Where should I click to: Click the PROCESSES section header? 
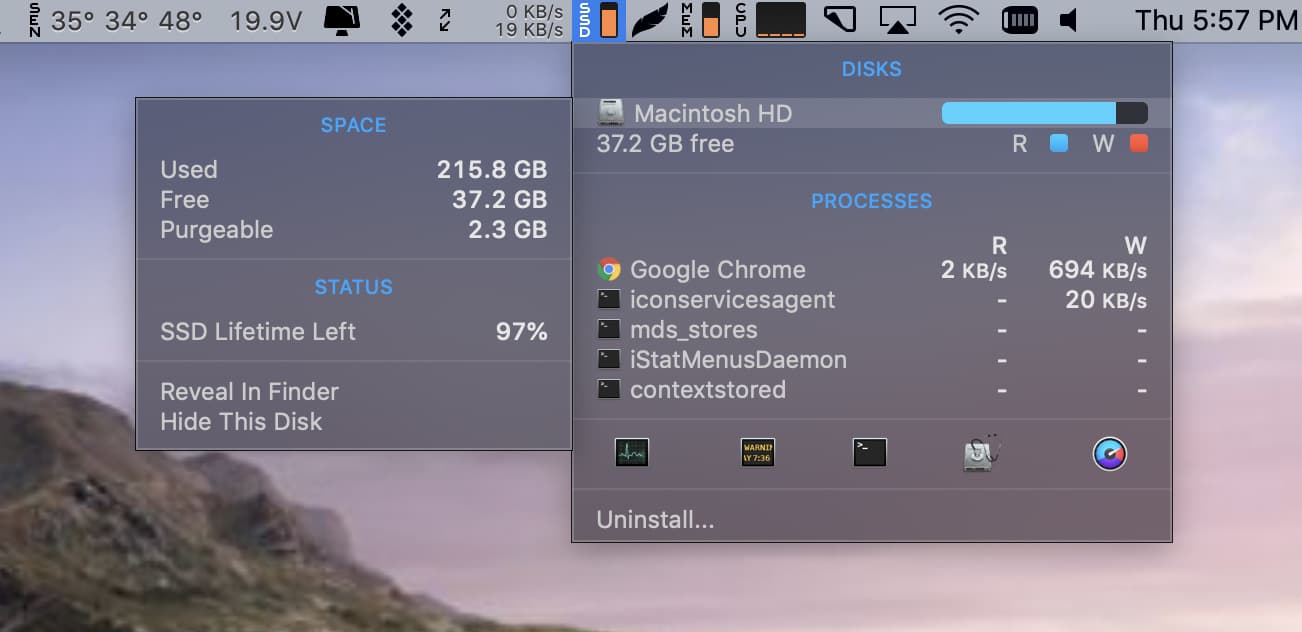[871, 201]
